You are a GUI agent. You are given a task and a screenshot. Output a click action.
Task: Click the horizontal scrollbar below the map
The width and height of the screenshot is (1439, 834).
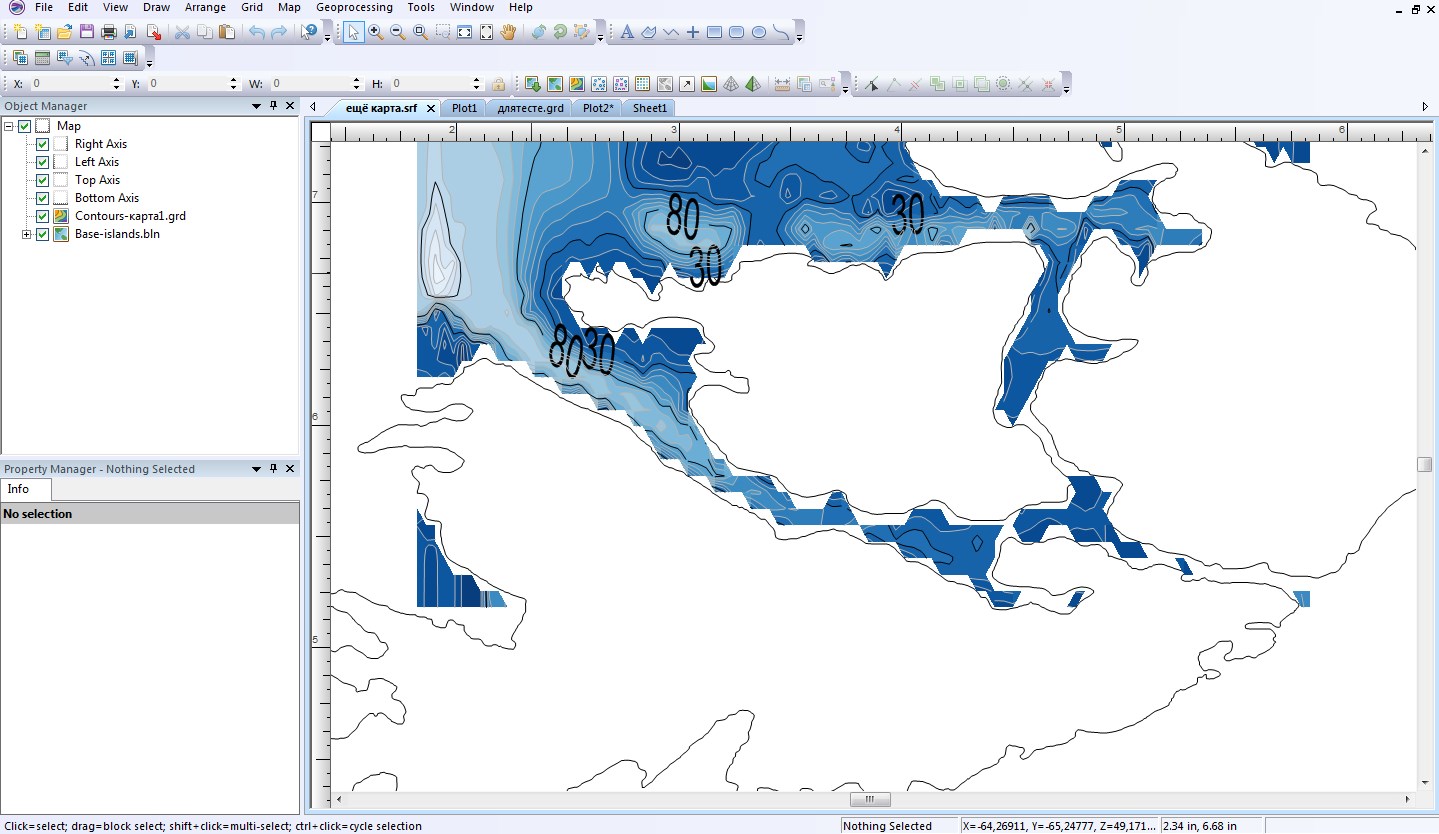pyautogui.click(x=869, y=799)
